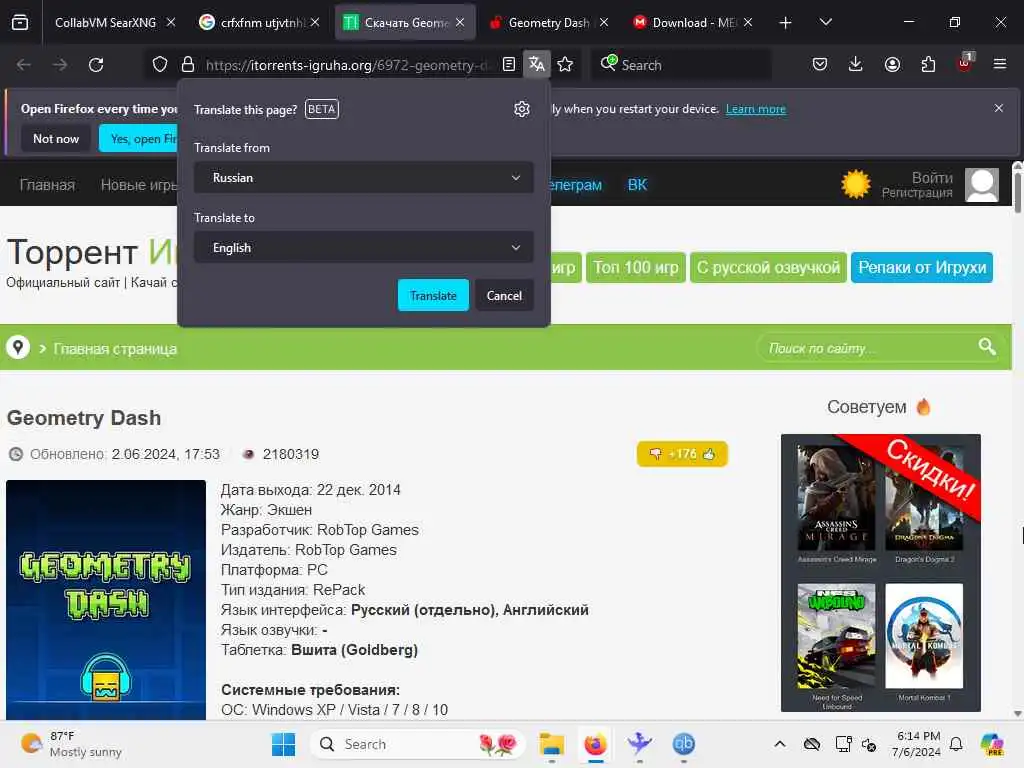Close the Скачать Geometry tab
This screenshot has height=768, width=1024.
(460, 23)
